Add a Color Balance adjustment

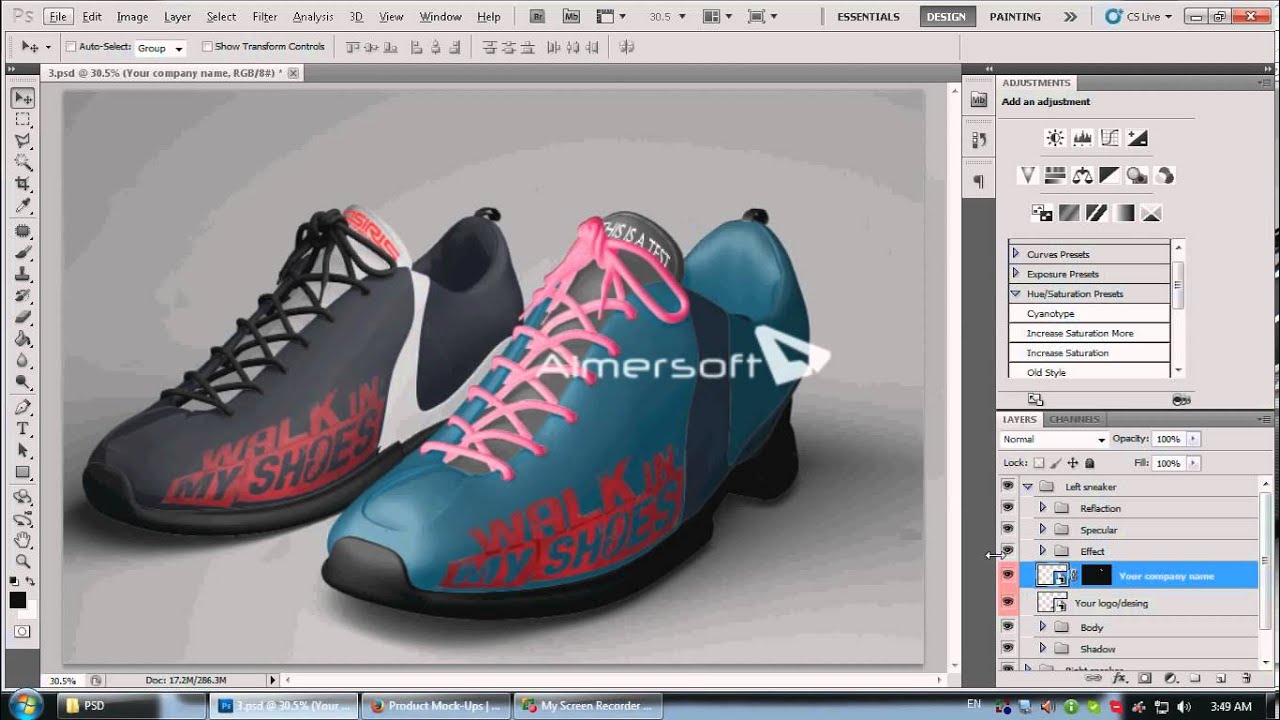point(1082,176)
